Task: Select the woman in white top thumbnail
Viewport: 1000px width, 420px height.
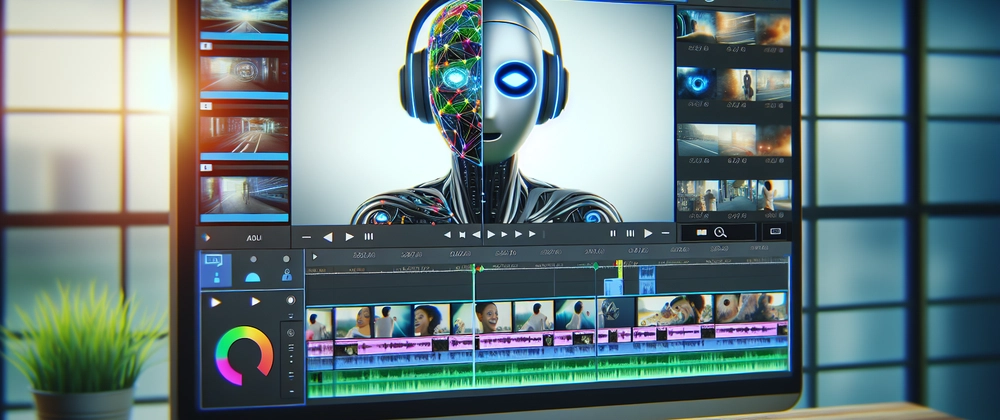Action: coord(773,194)
